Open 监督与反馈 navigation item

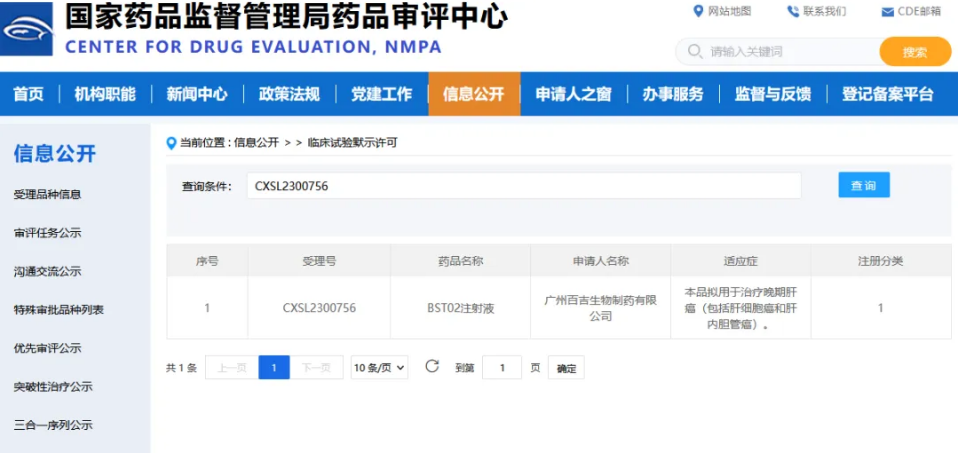point(773,94)
